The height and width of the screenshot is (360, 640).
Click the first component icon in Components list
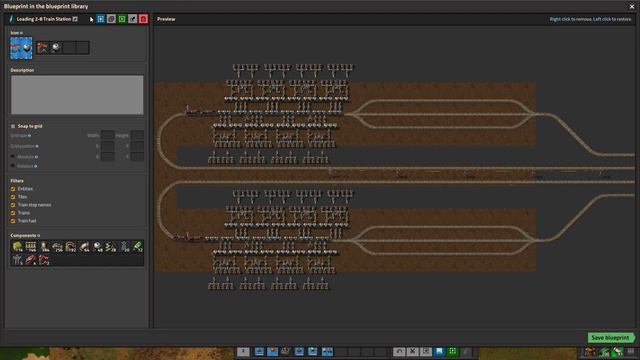pyautogui.click(x=17, y=247)
